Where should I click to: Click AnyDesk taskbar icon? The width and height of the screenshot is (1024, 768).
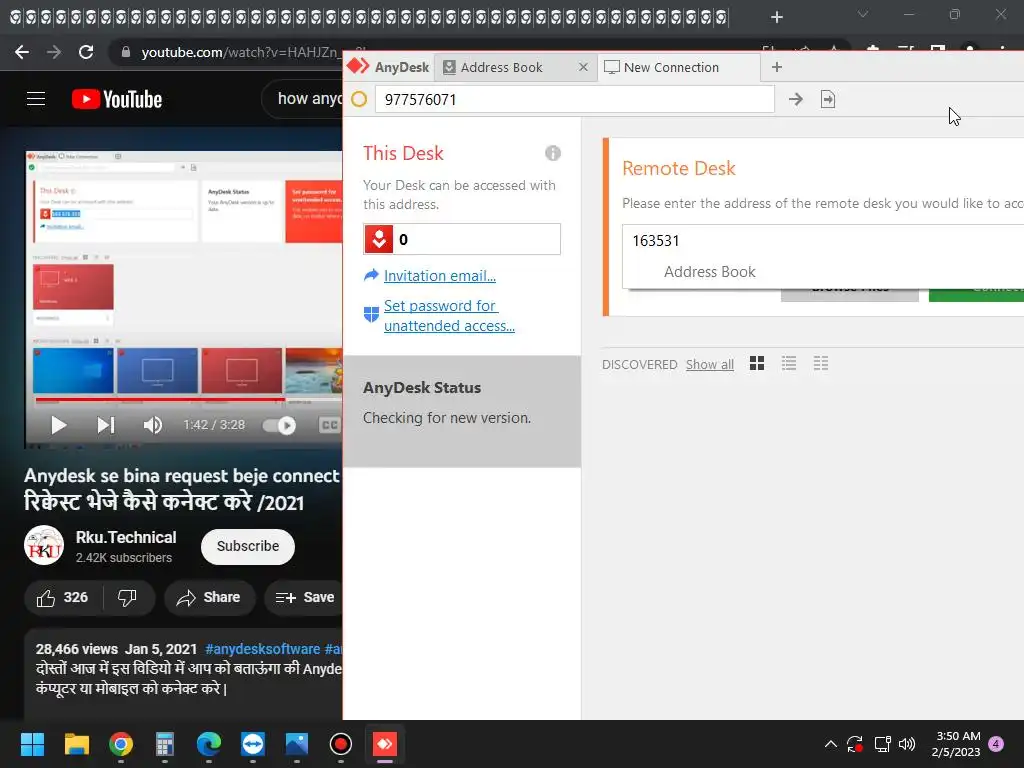coord(385,744)
